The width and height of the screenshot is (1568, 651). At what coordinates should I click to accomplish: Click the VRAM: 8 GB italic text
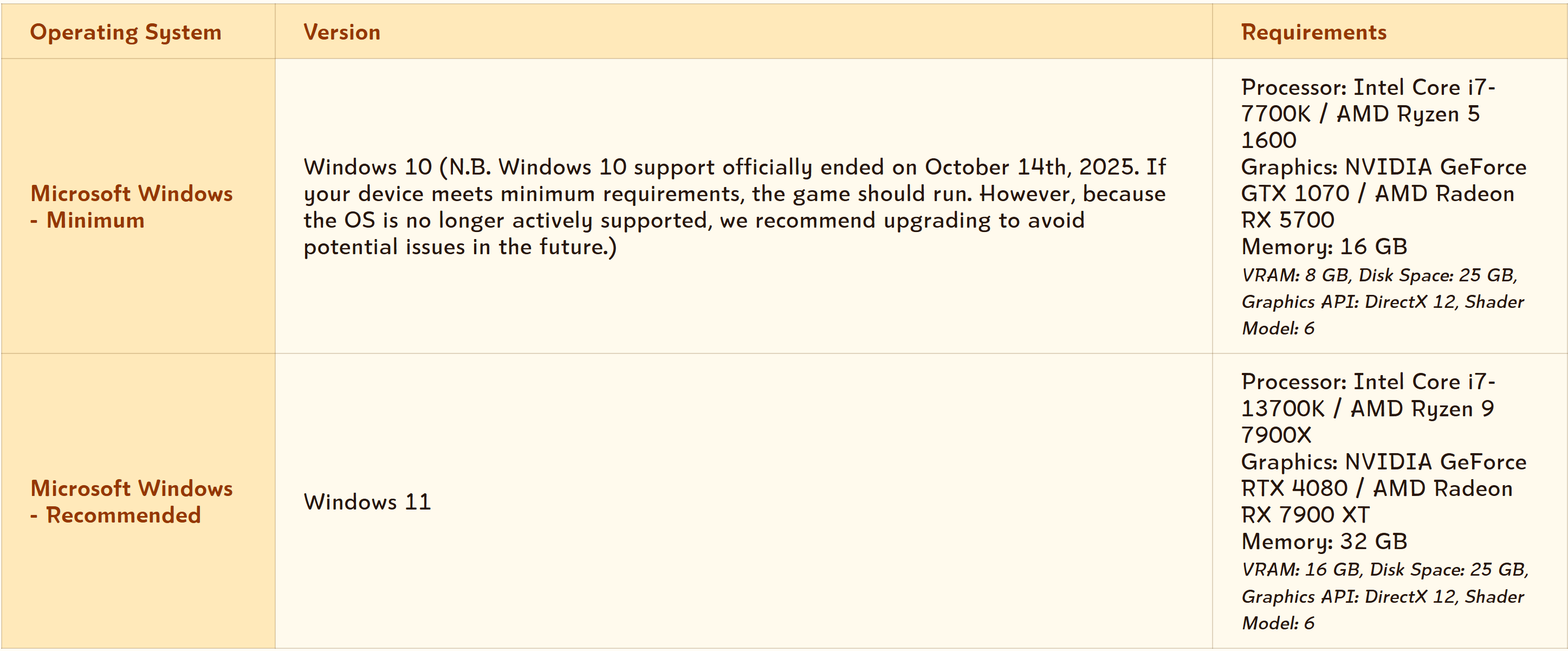point(1295,275)
